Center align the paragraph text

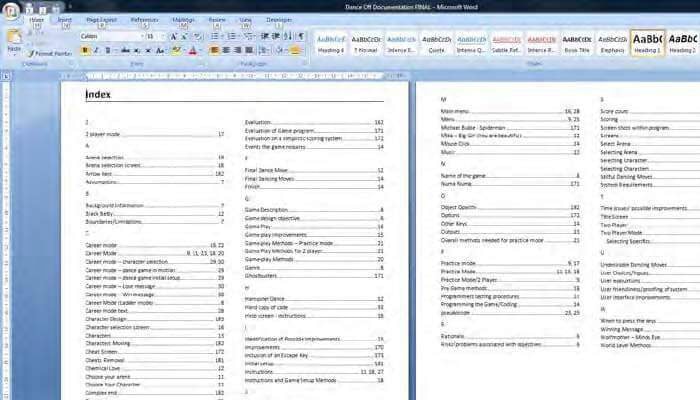[227, 50]
